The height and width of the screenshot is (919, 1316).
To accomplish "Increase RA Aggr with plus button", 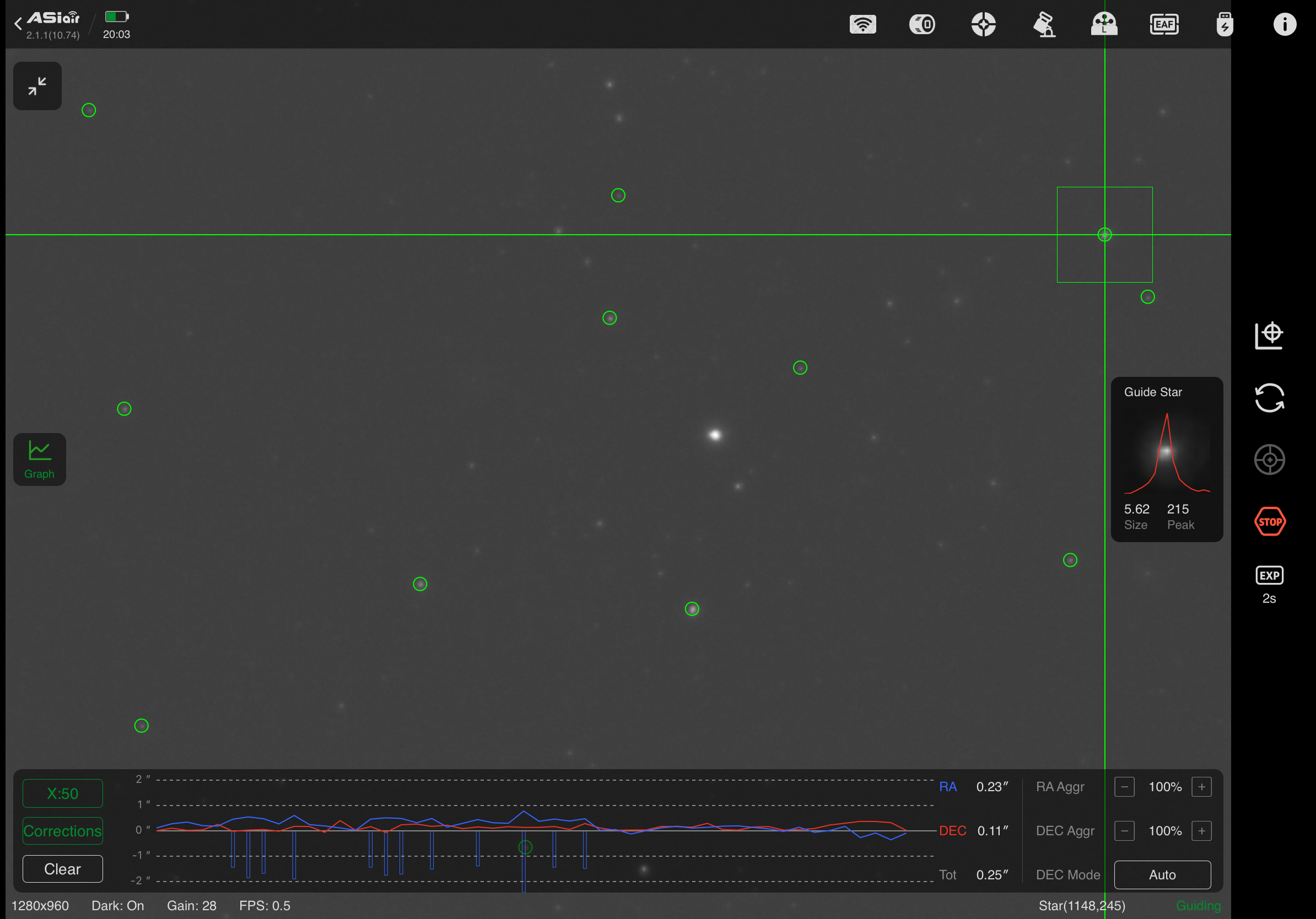I will pyautogui.click(x=1201, y=787).
